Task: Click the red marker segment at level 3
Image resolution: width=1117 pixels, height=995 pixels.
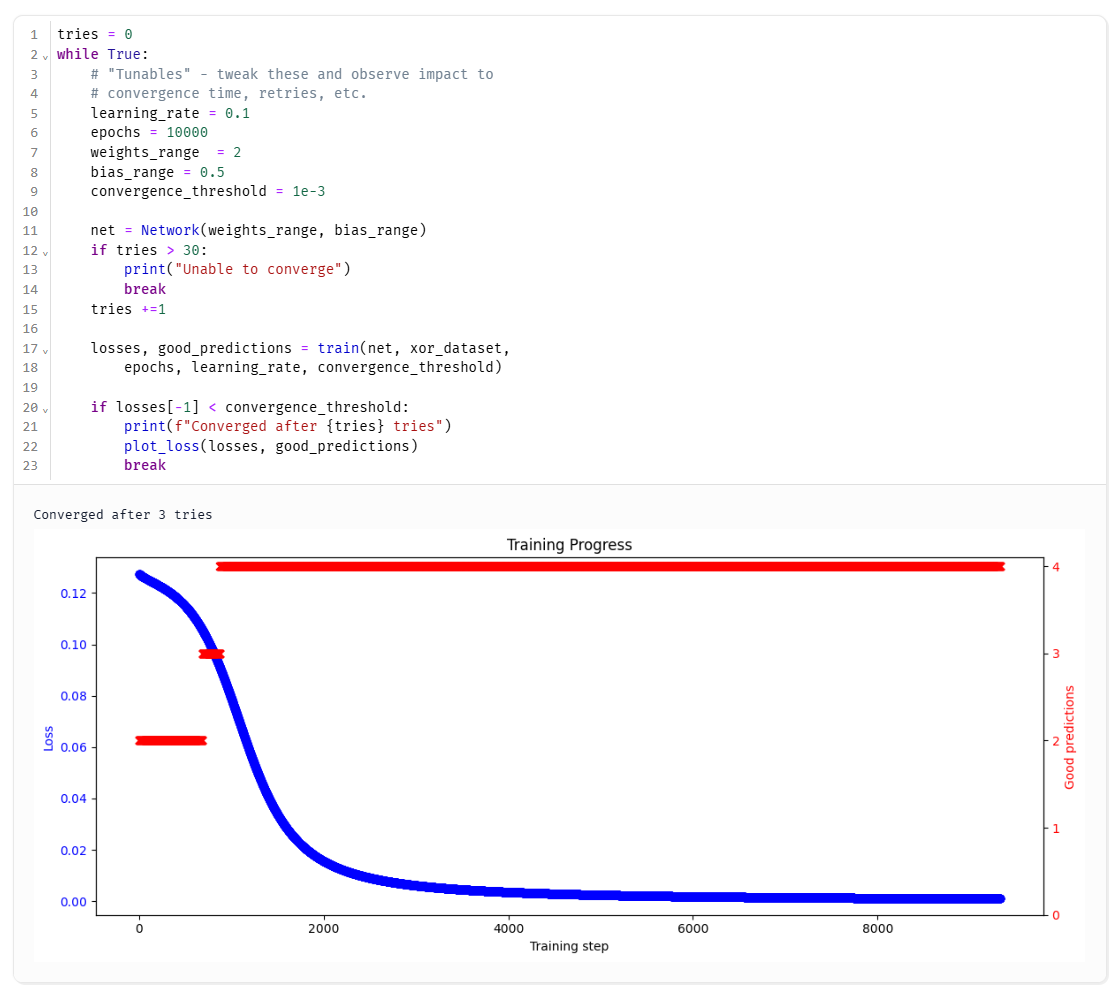Action: click(x=211, y=654)
